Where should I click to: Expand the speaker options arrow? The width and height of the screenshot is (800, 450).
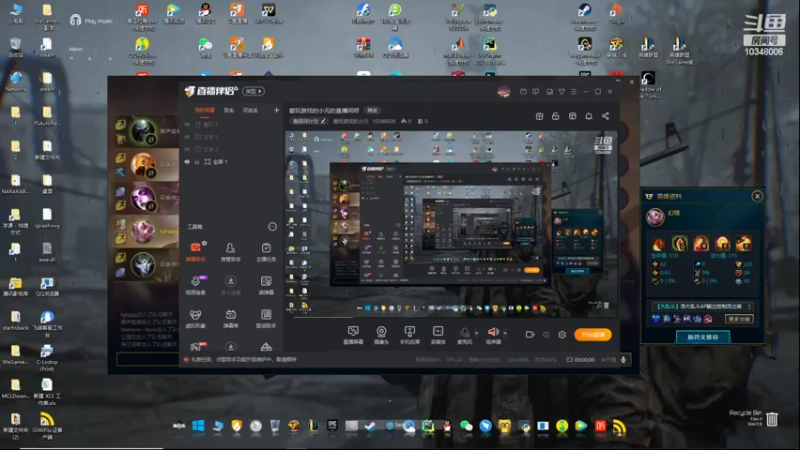click(505, 333)
